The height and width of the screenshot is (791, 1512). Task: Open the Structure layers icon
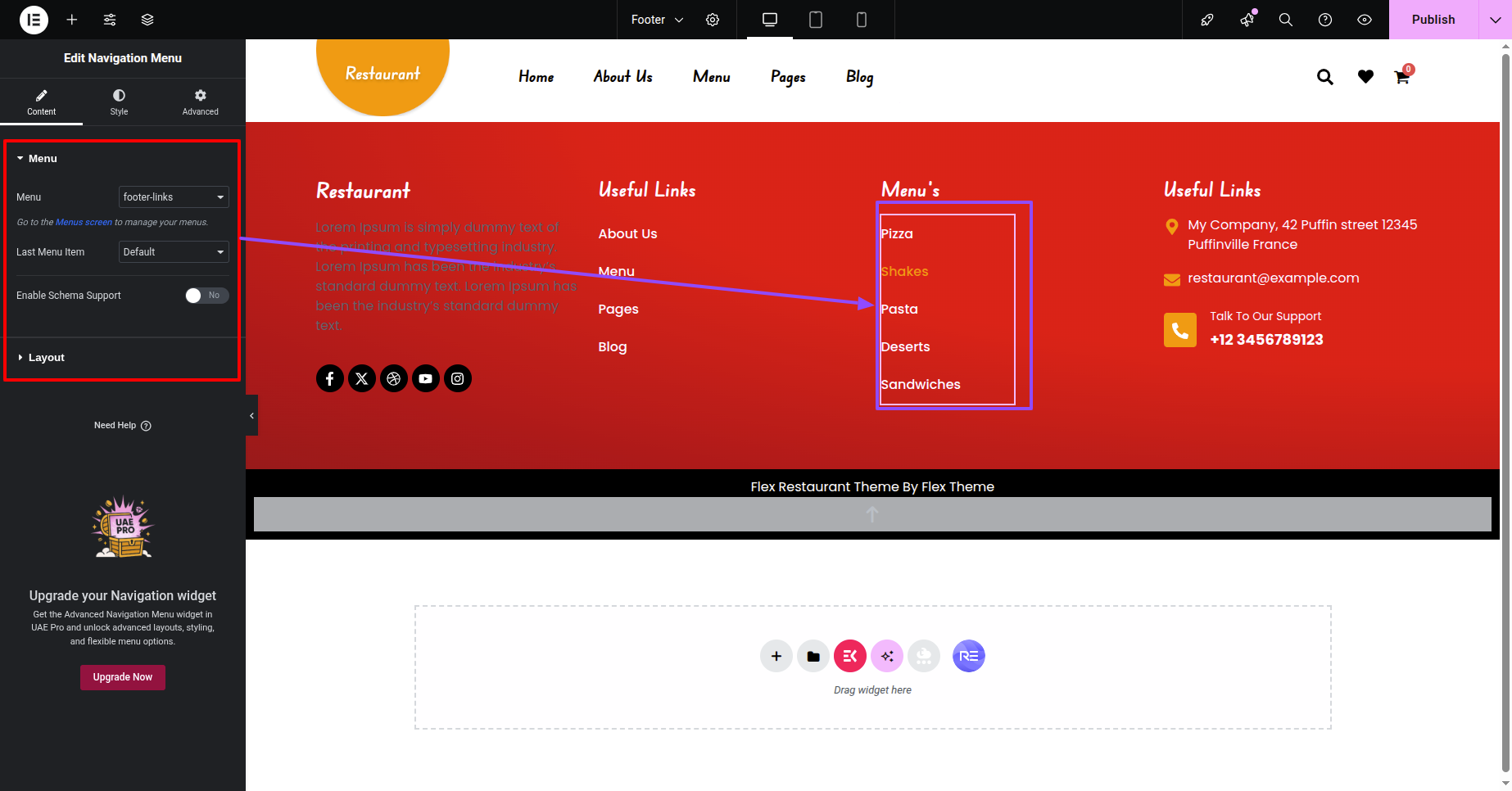pos(147,20)
